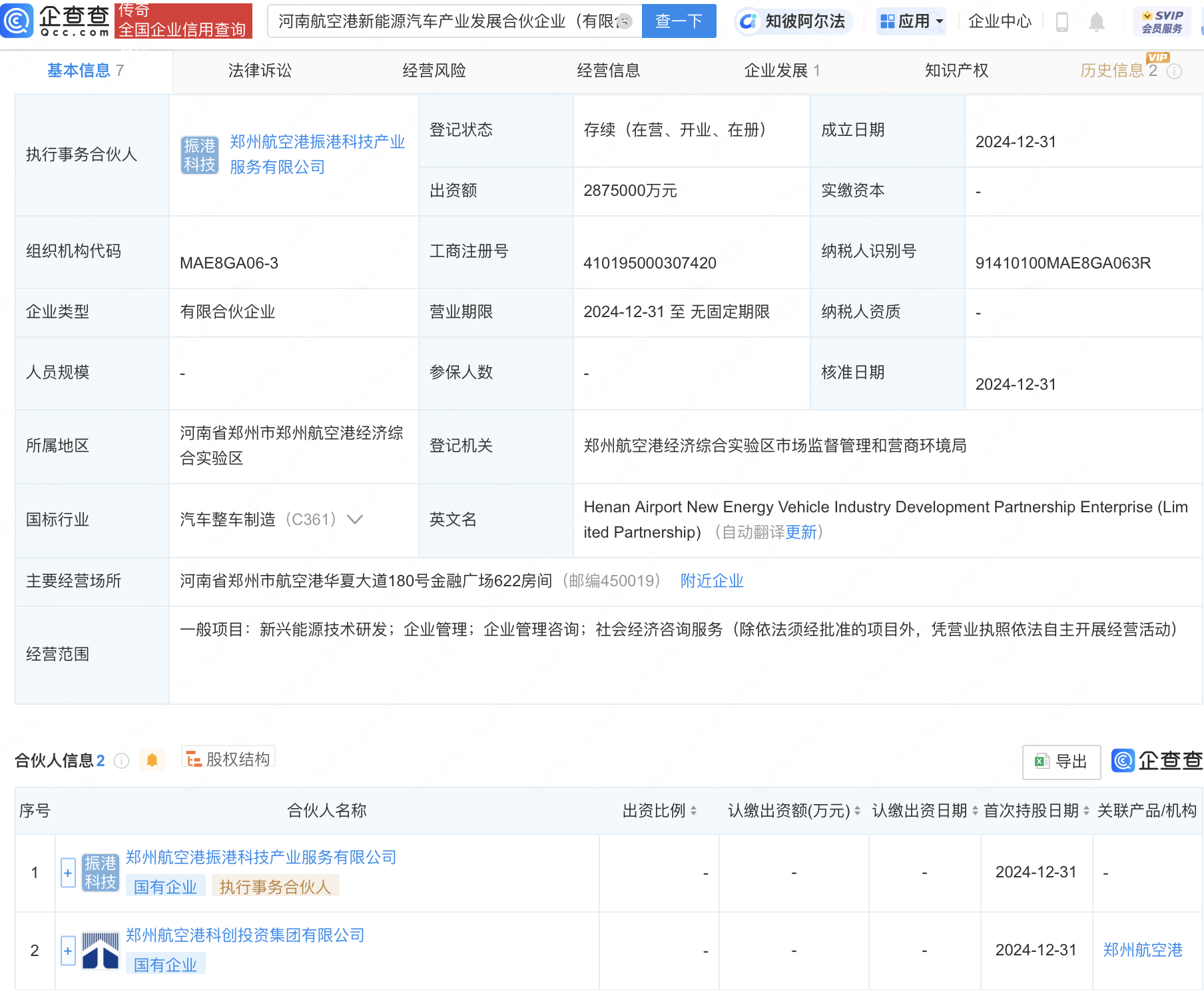Viewport: 1204px width, 990px height.
Task: Click the 振港科技 logo in partner row 1
Action: pyautogui.click(x=101, y=872)
